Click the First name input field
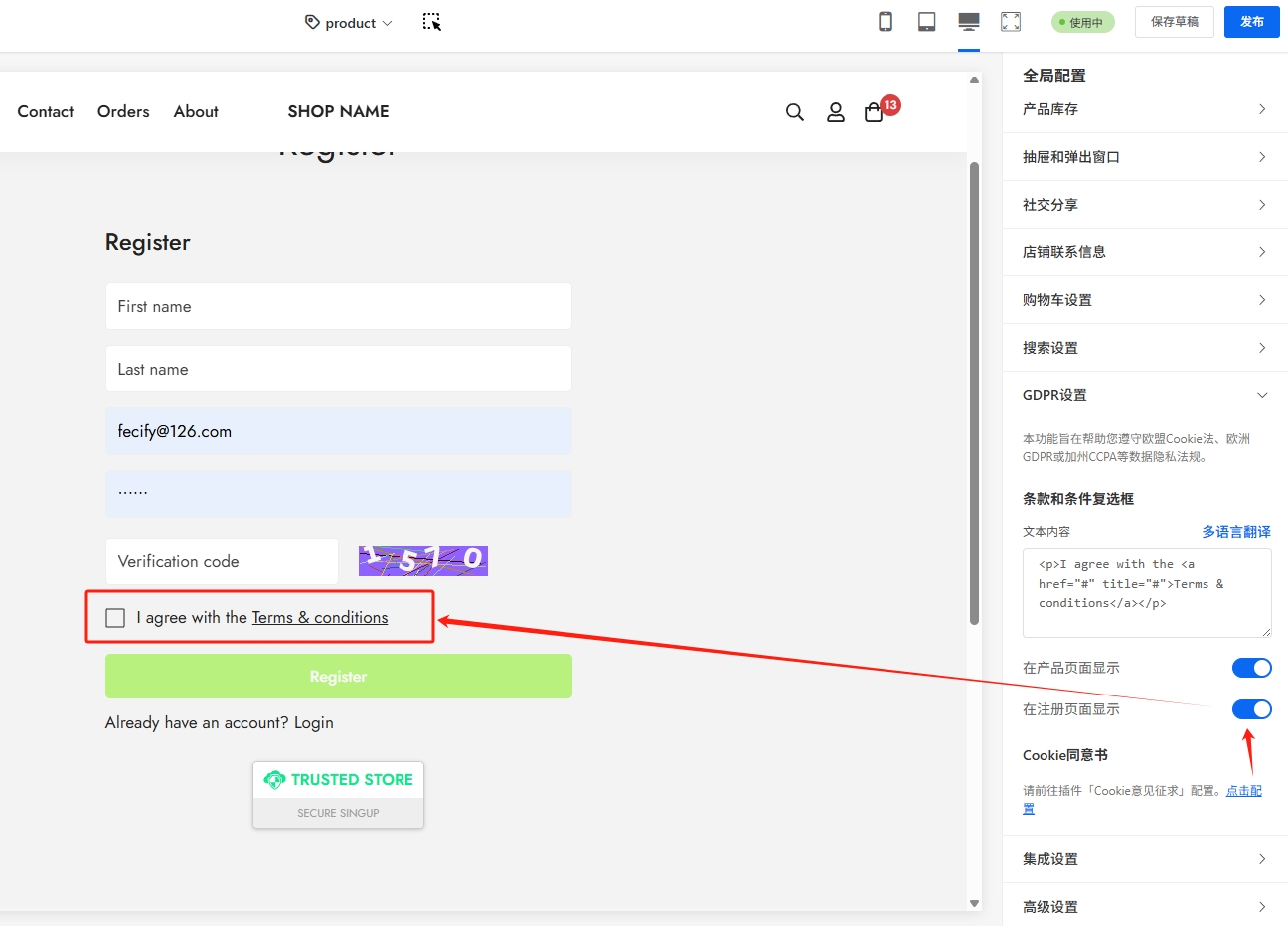Image resolution: width=1288 pixels, height=926 pixels. (x=338, y=306)
